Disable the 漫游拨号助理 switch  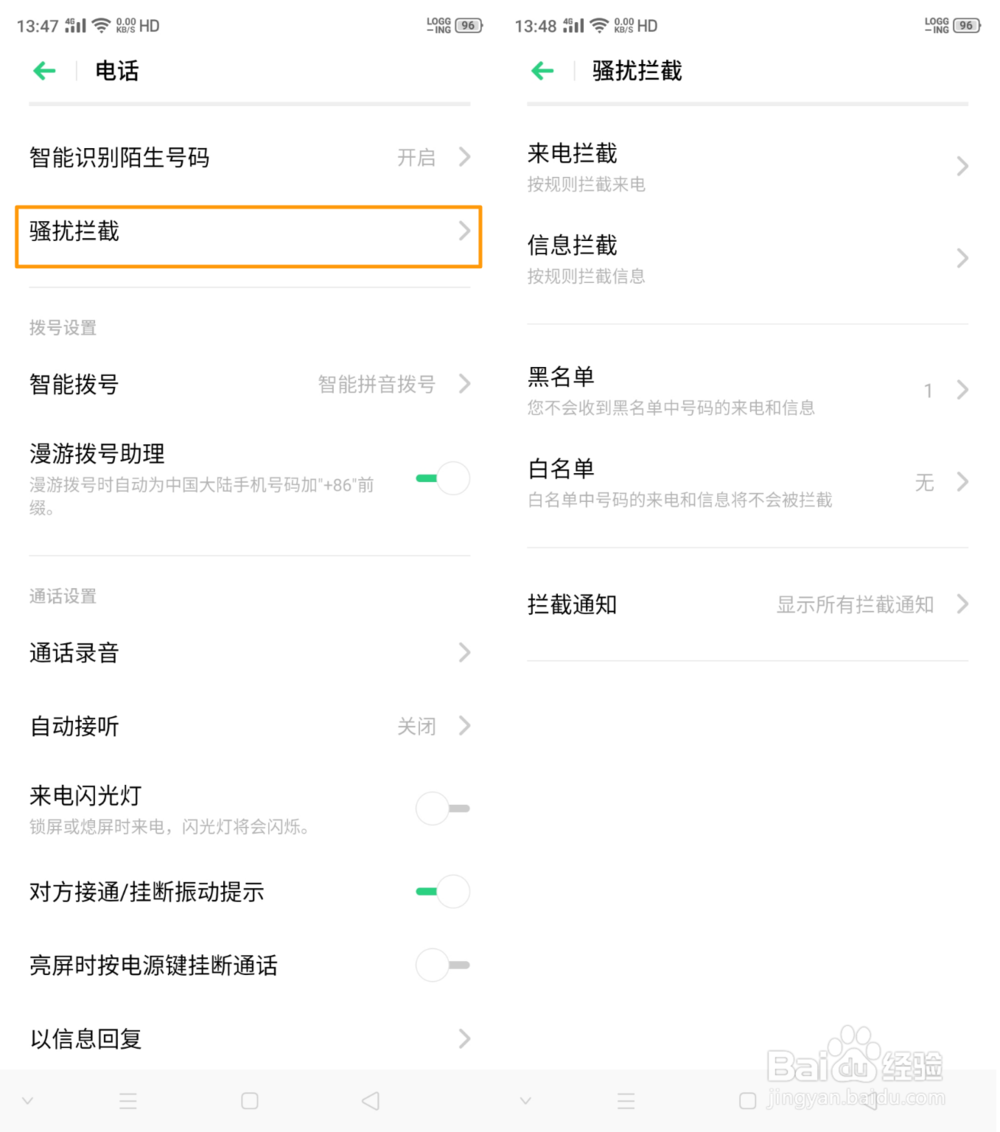point(442,479)
